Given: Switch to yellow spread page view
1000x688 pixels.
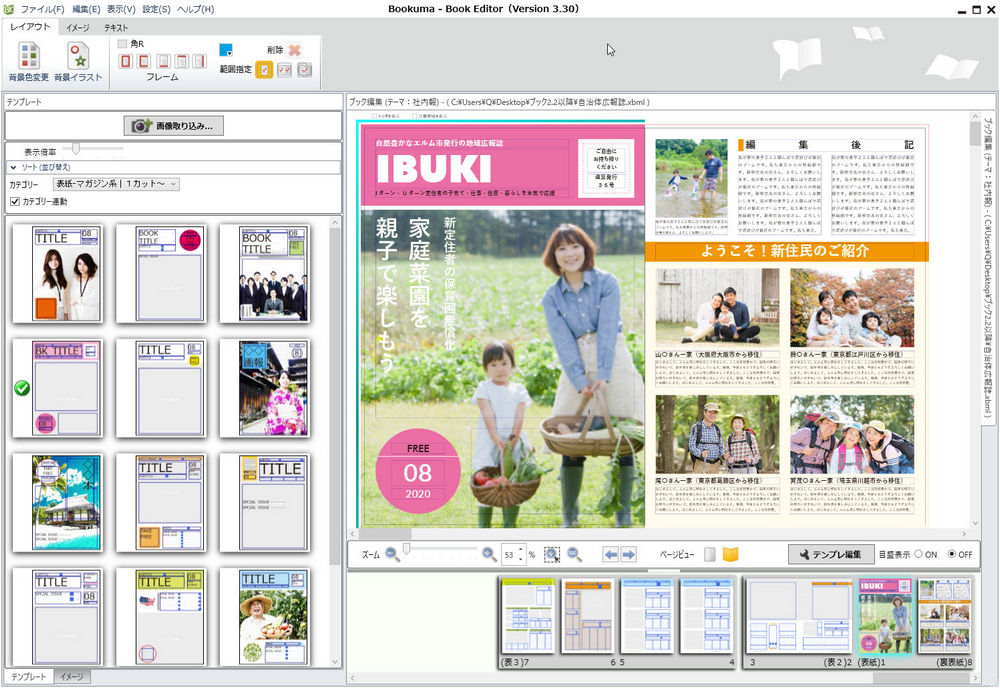Looking at the screenshot, I should click(731, 554).
